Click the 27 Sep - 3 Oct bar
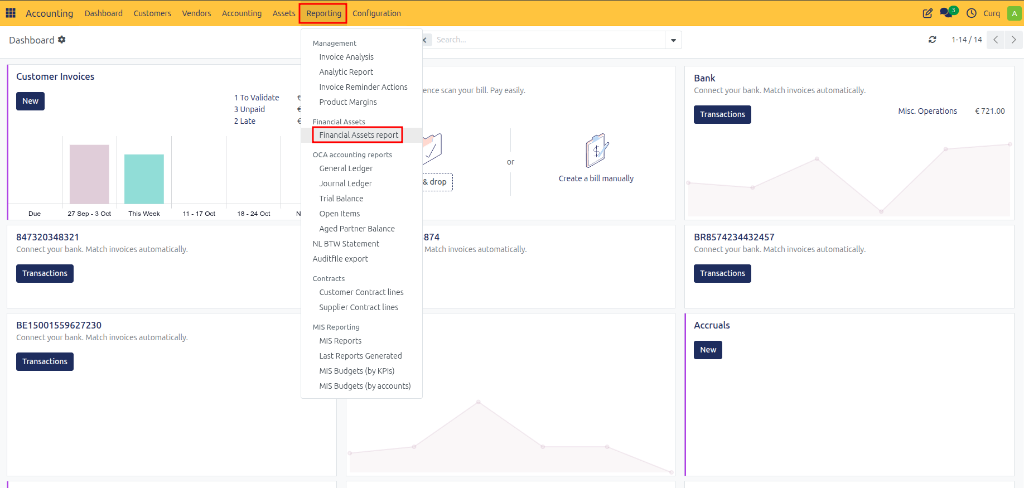1024x488 pixels. coord(89,174)
